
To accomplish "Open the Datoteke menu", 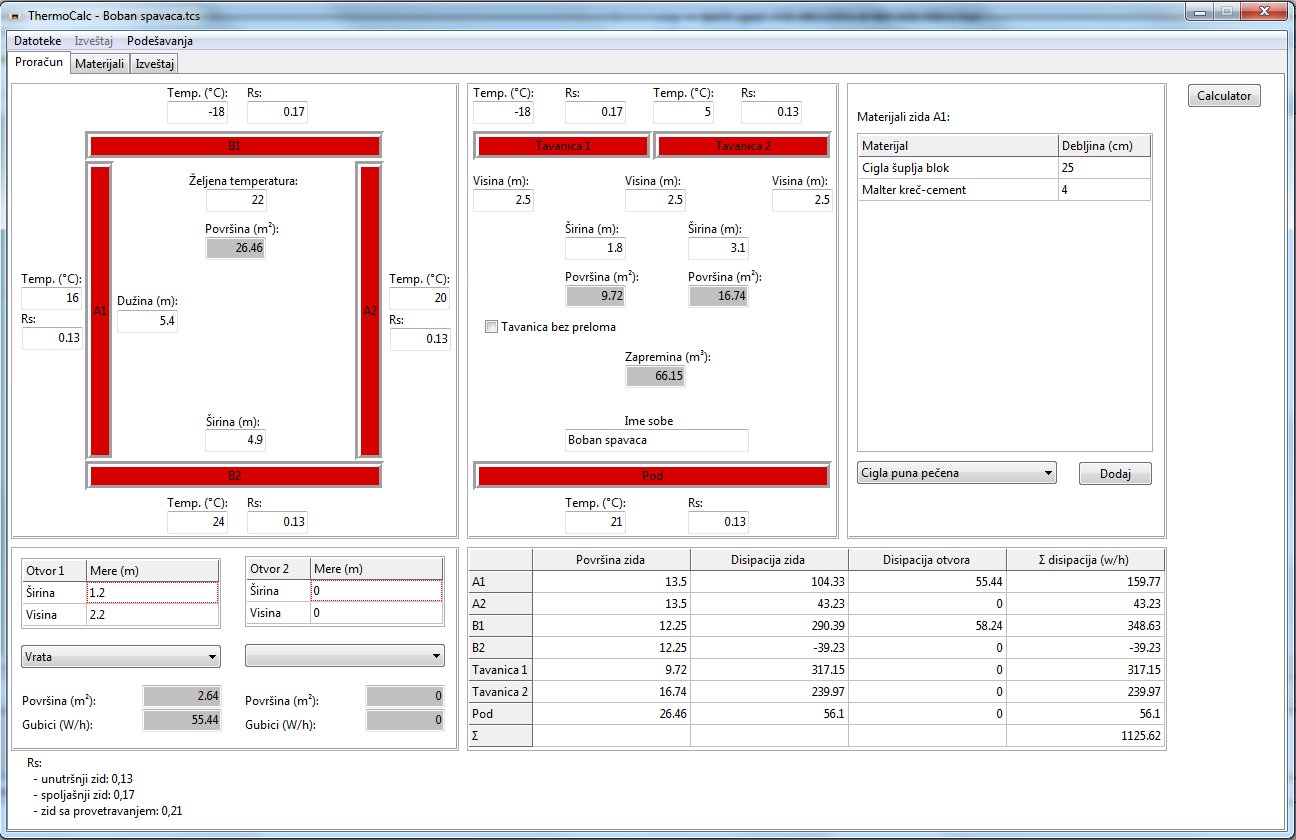I will point(37,41).
